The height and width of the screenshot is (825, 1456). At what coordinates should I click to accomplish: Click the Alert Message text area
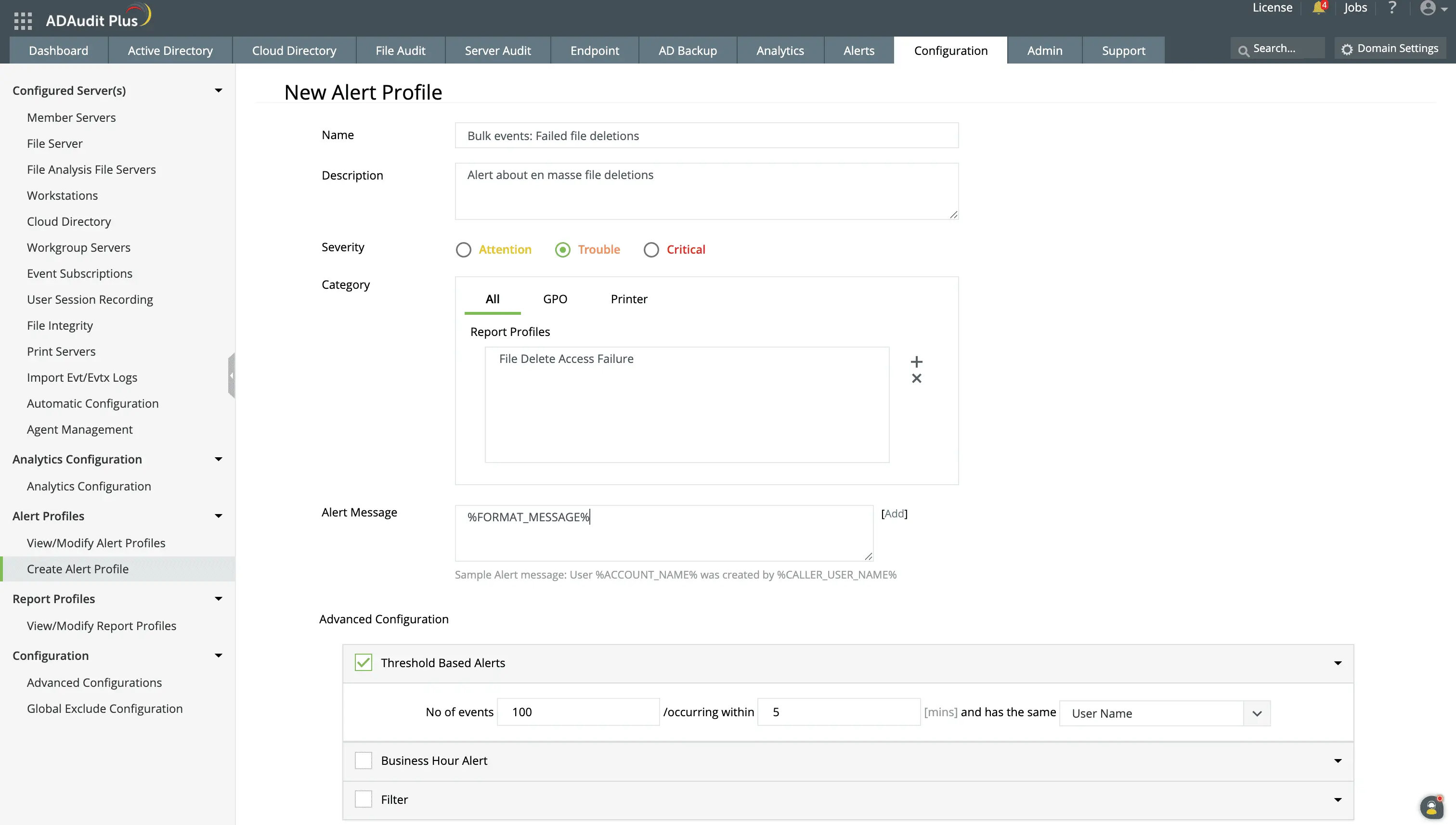(663, 533)
